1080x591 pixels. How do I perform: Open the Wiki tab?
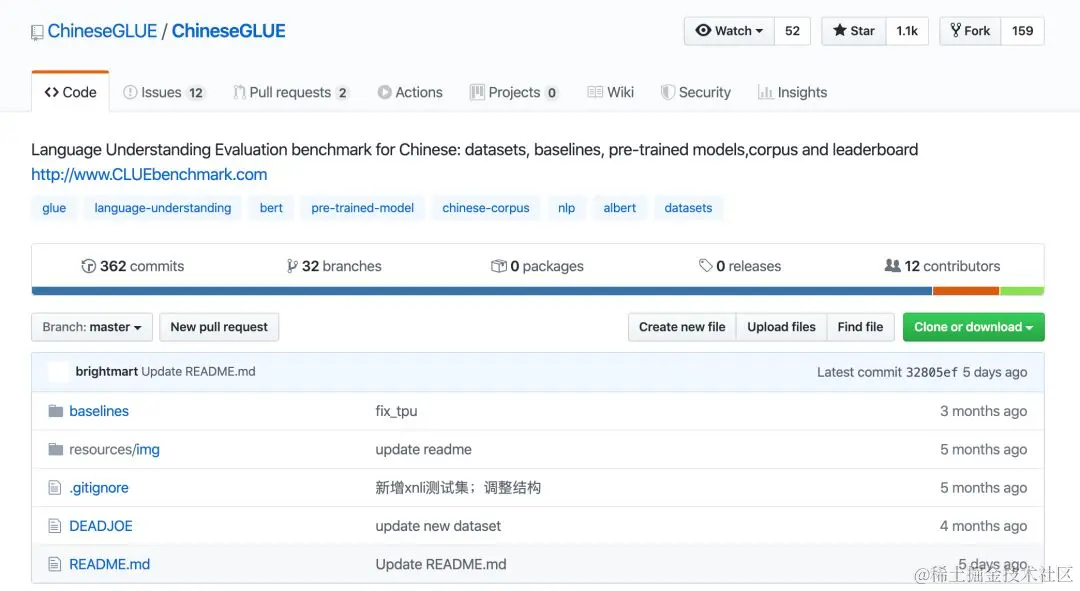point(610,92)
